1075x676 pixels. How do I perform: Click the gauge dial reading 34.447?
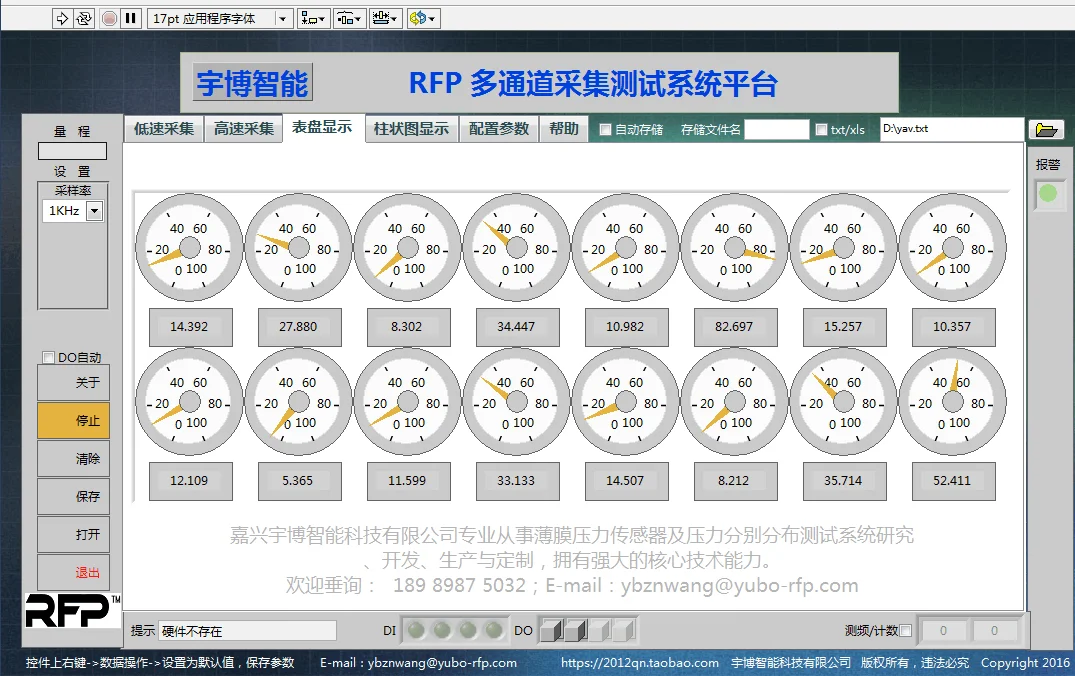pos(516,248)
